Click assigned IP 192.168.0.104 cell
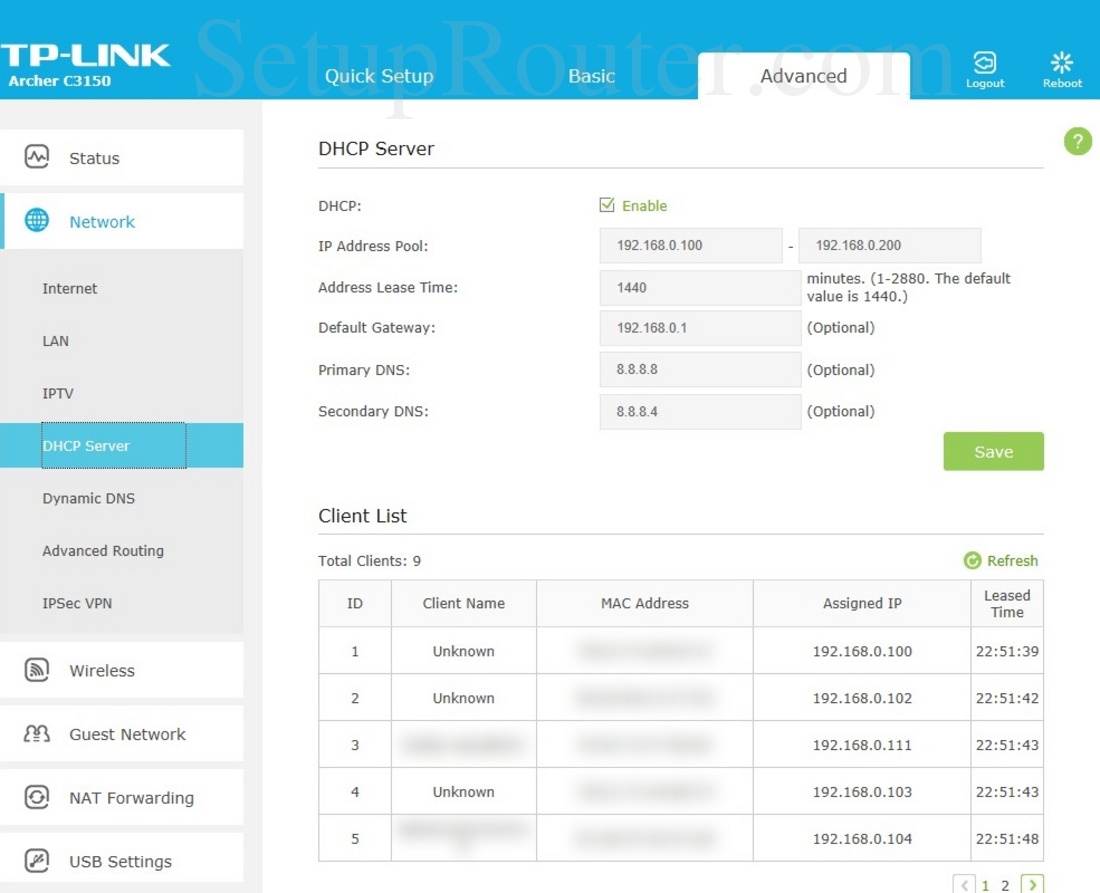Screen dimensions: 1100x893 click(x=862, y=839)
